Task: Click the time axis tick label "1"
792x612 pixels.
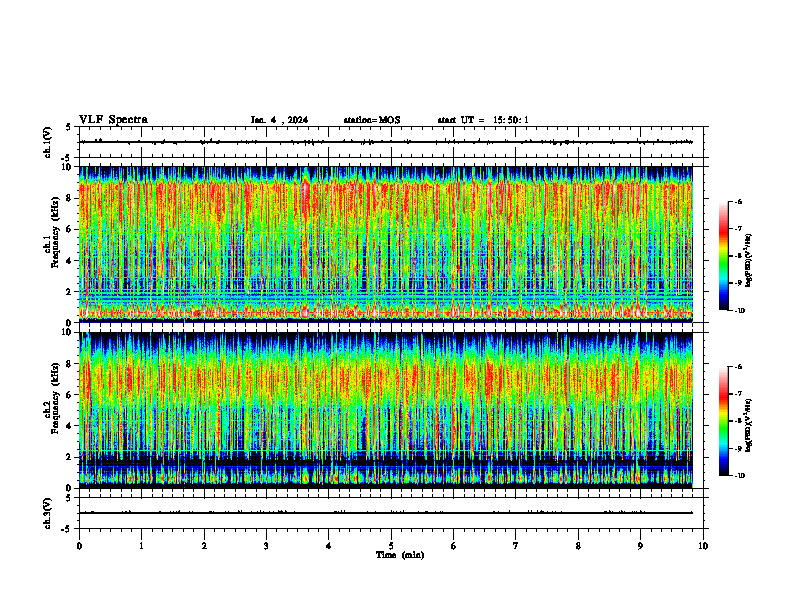Action: [x=141, y=546]
